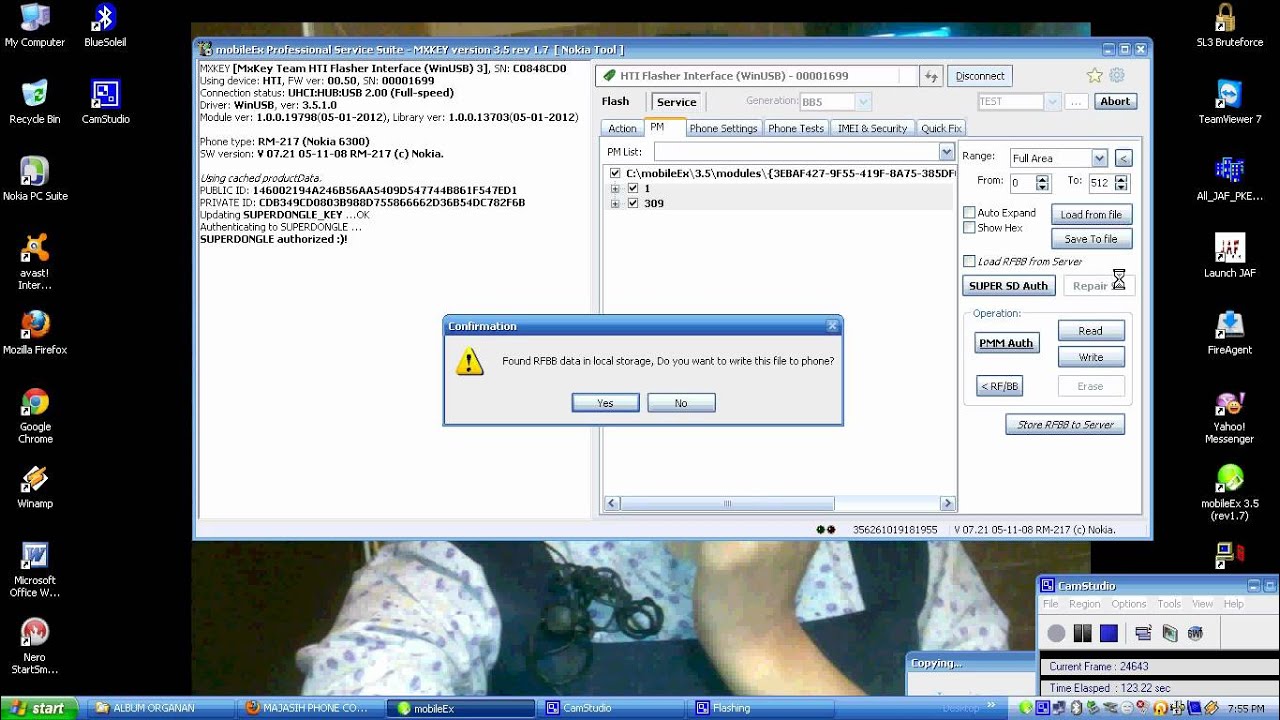Open the IMEI & Security tab

(872, 128)
